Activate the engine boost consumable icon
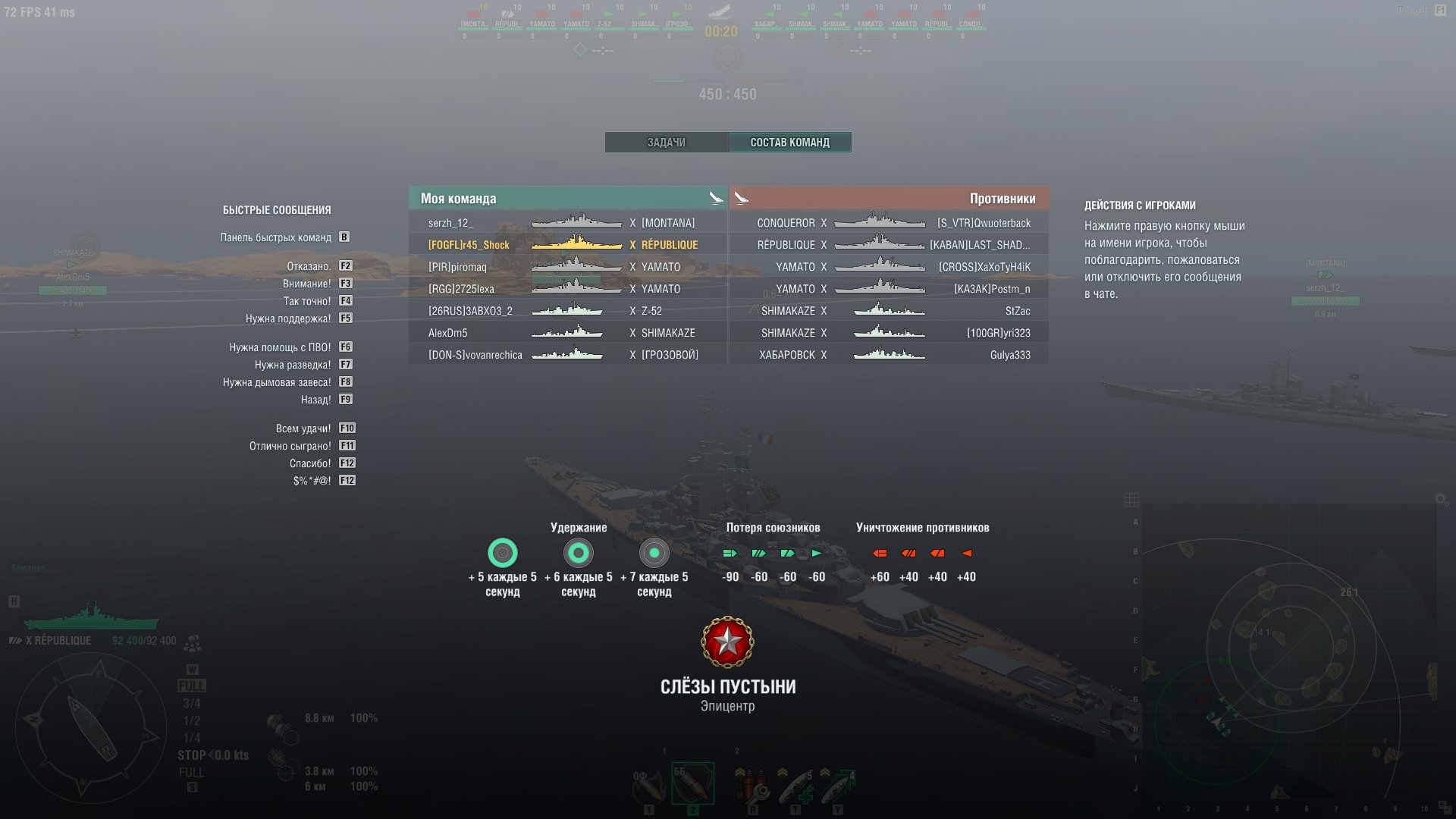 [837, 786]
